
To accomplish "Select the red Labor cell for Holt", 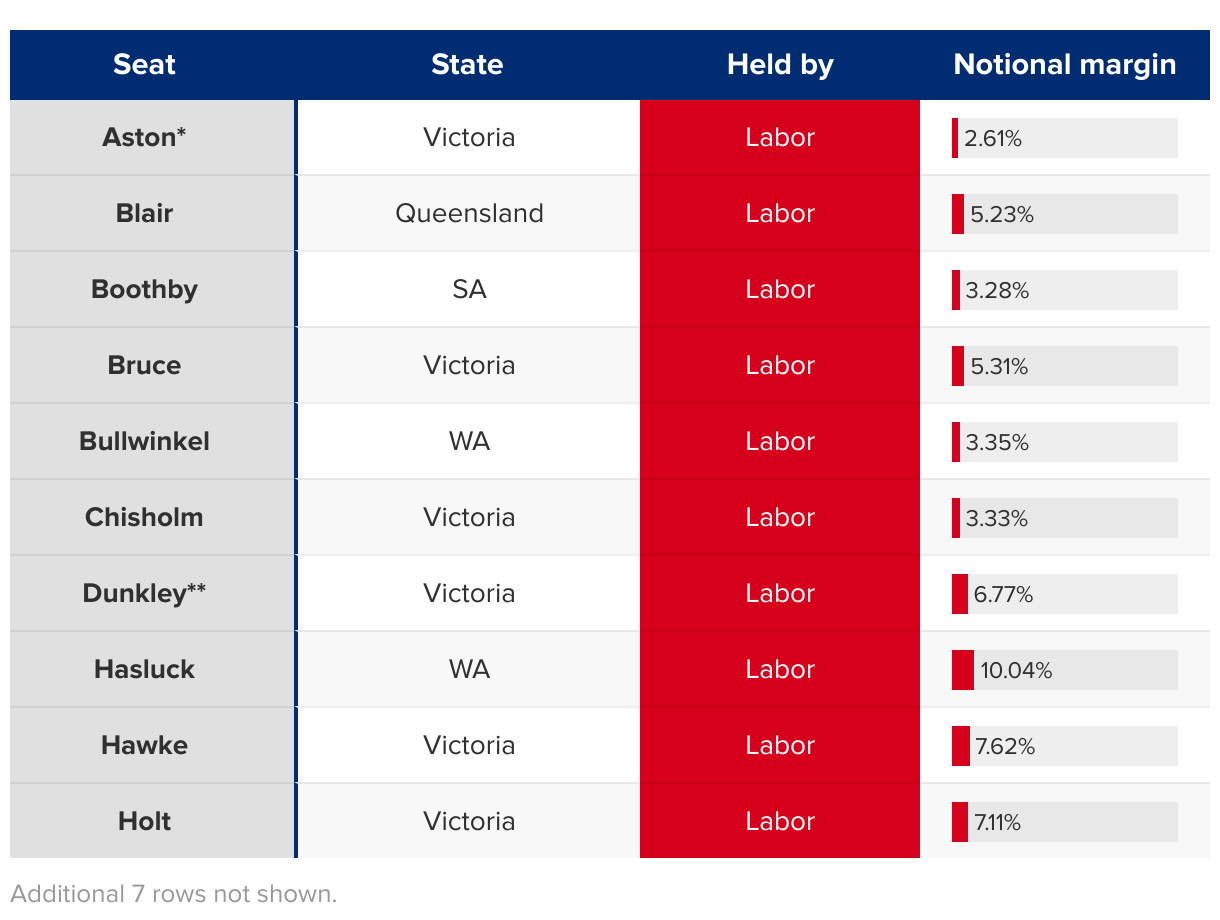I will (x=780, y=822).
